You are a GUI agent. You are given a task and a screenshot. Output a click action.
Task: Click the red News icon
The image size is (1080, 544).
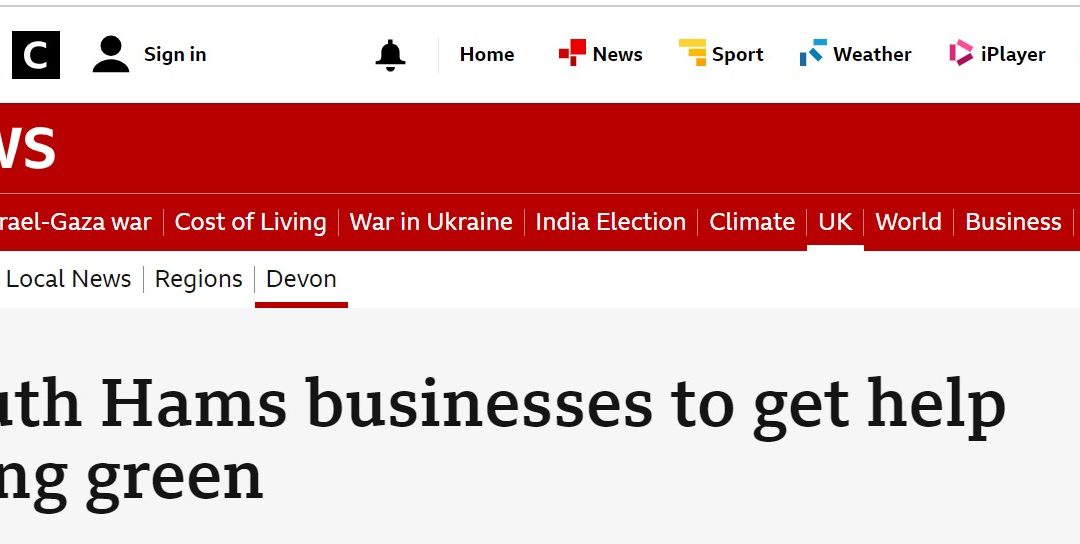(x=572, y=54)
